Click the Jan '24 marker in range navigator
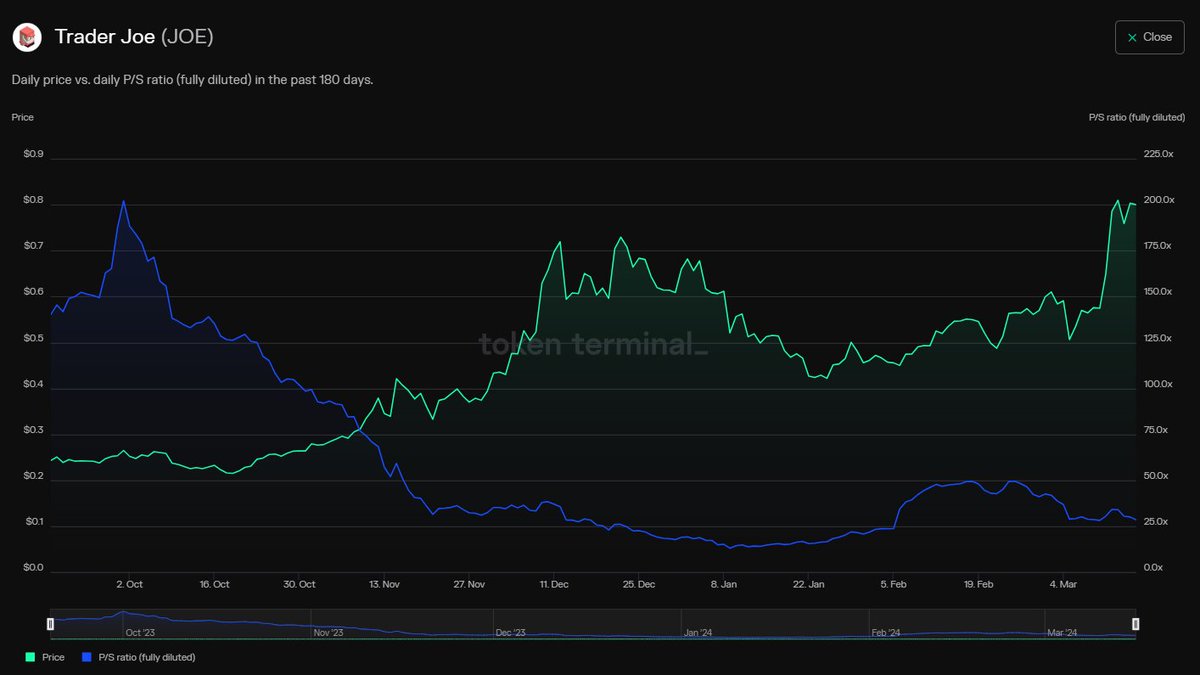This screenshot has height=675, width=1200. click(698, 632)
